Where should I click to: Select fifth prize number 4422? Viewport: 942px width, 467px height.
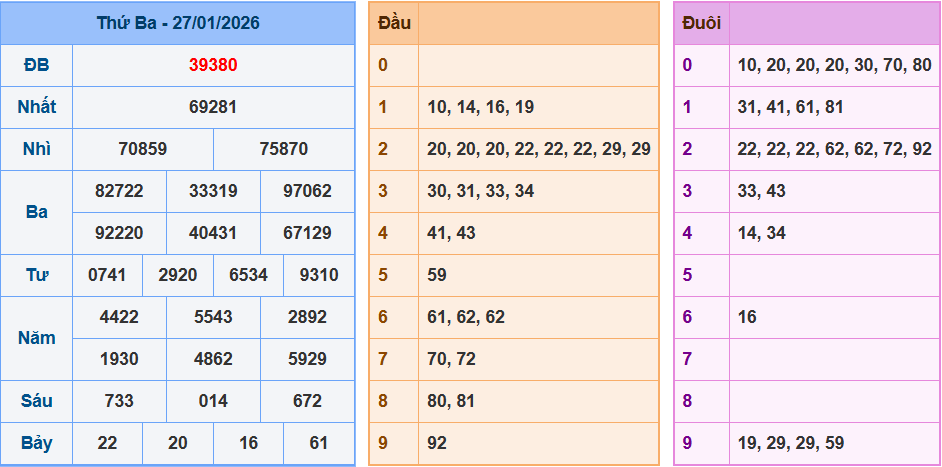point(119,317)
